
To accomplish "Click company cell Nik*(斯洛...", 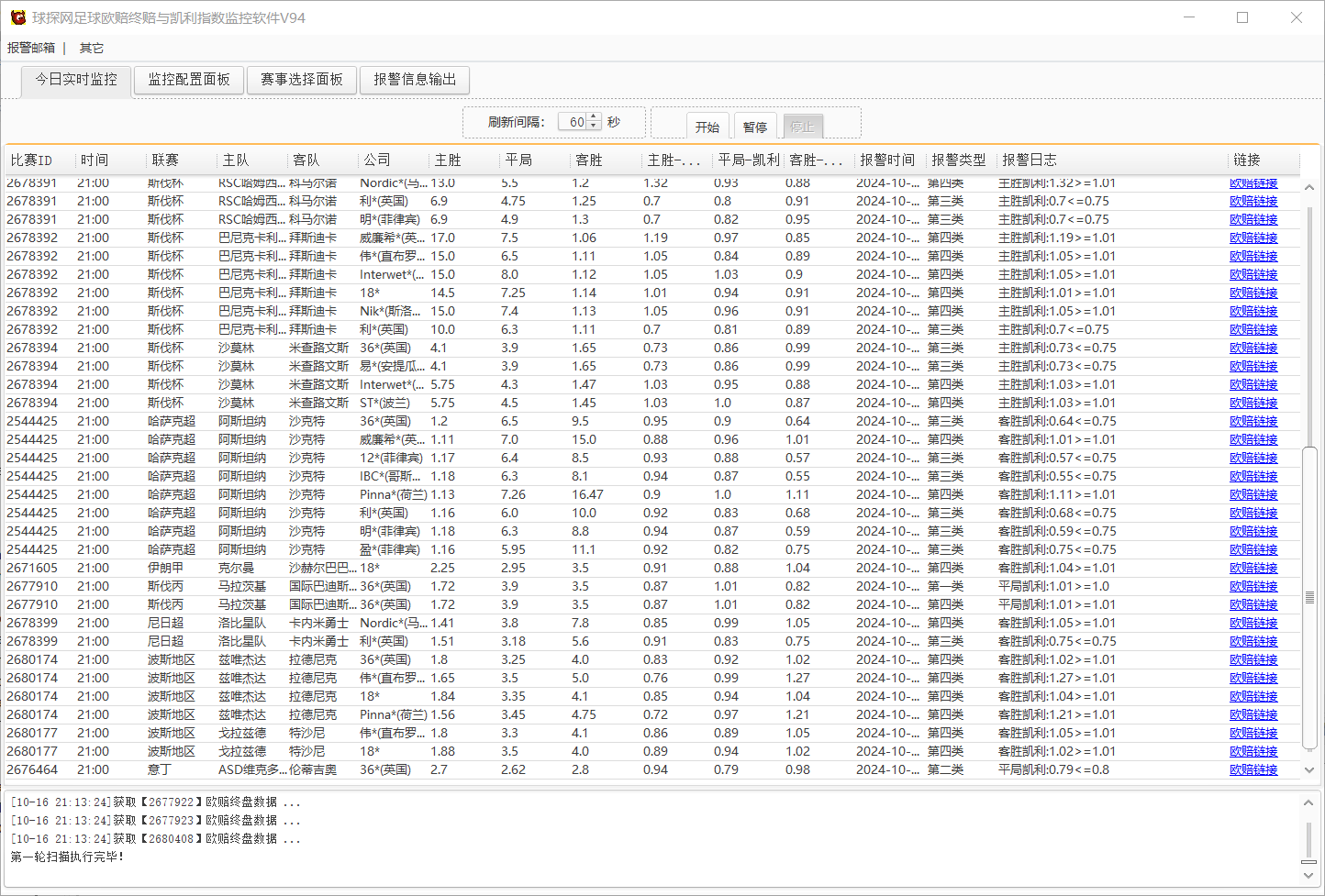I will [x=391, y=312].
